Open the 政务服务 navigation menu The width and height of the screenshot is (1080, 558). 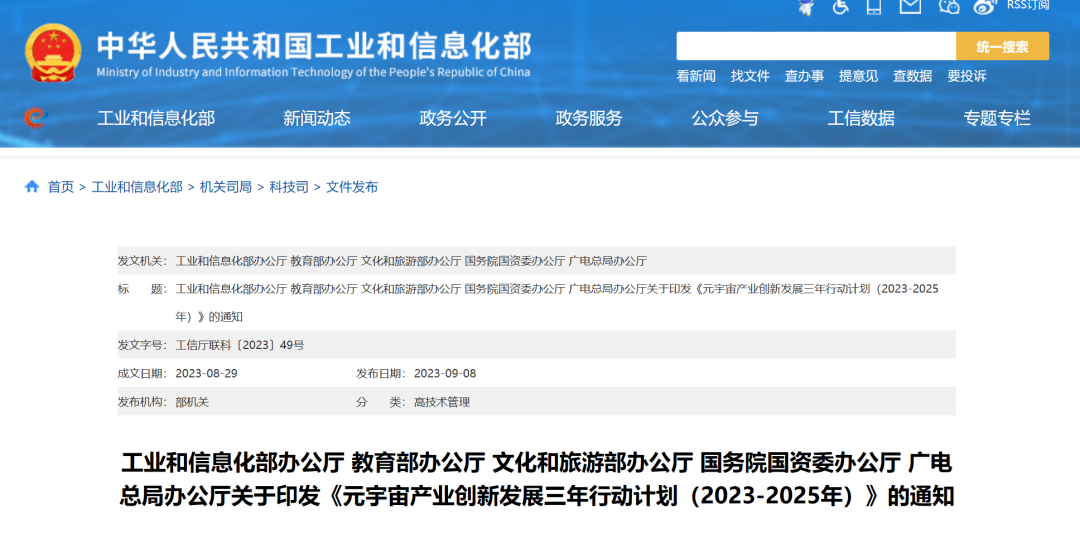(589, 118)
